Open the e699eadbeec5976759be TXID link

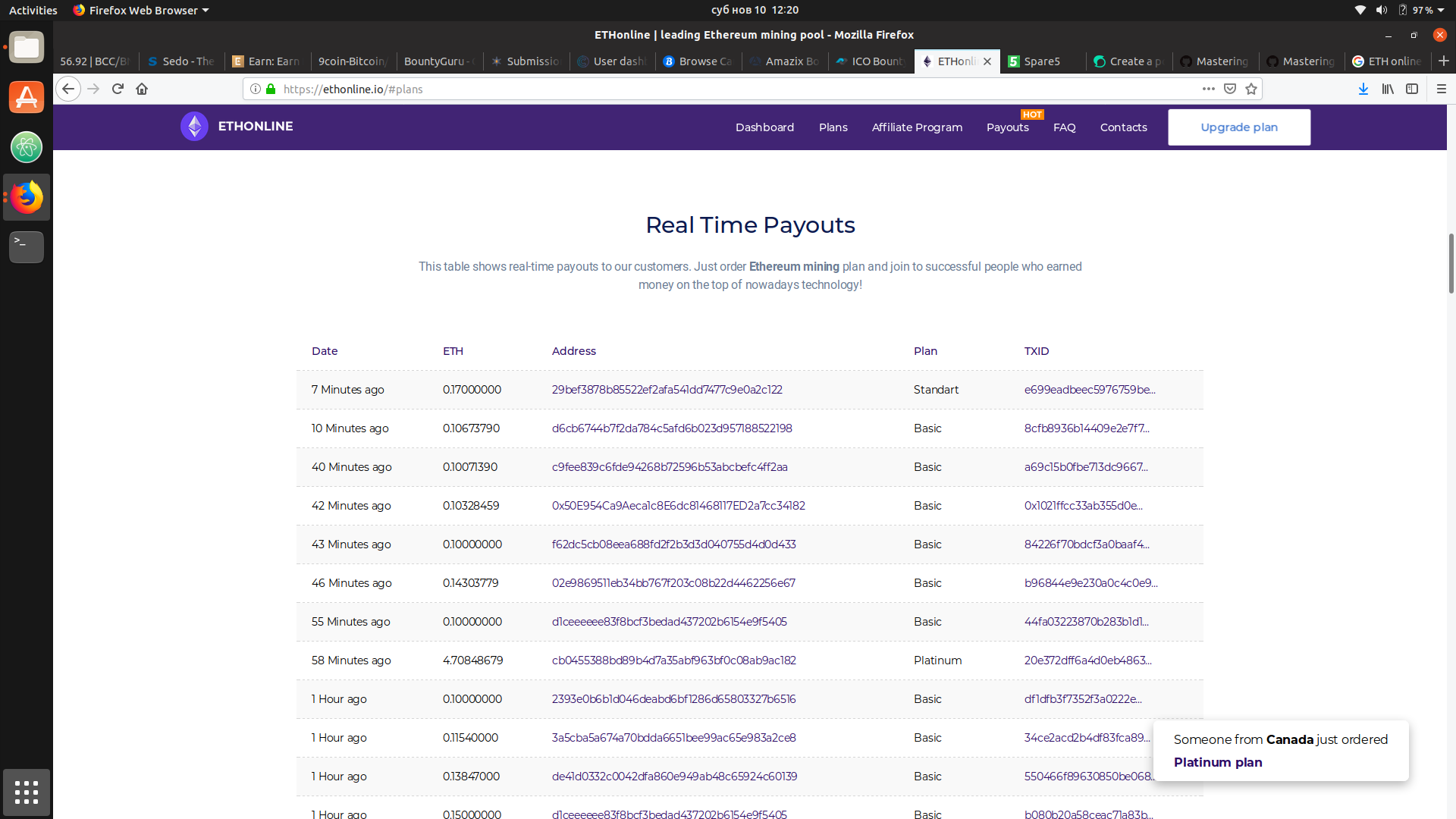[x=1089, y=390]
